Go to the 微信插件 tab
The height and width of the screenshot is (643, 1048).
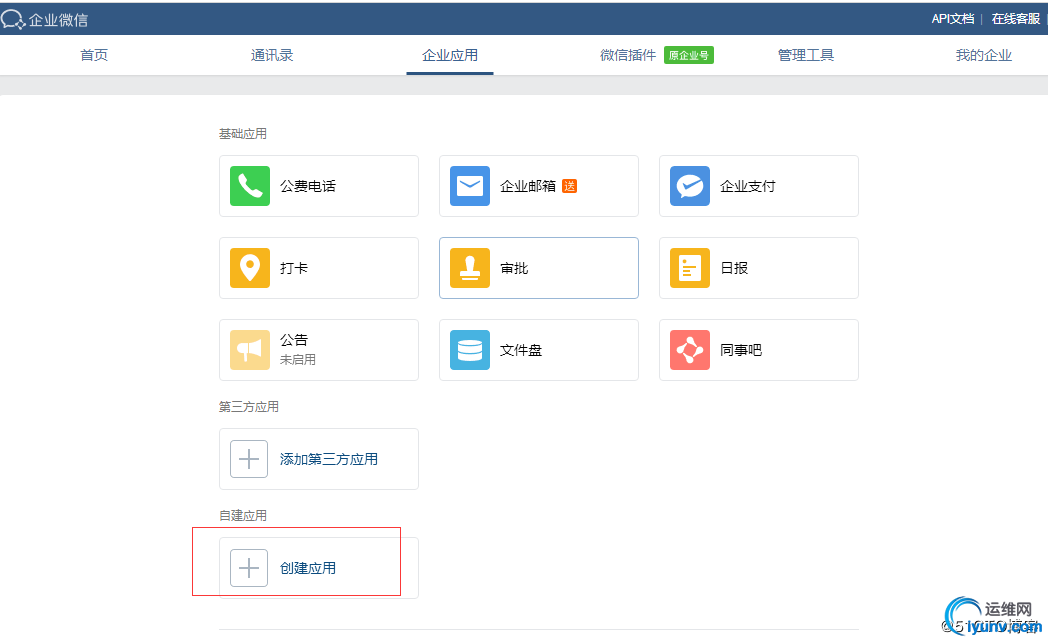pos(628,55)
